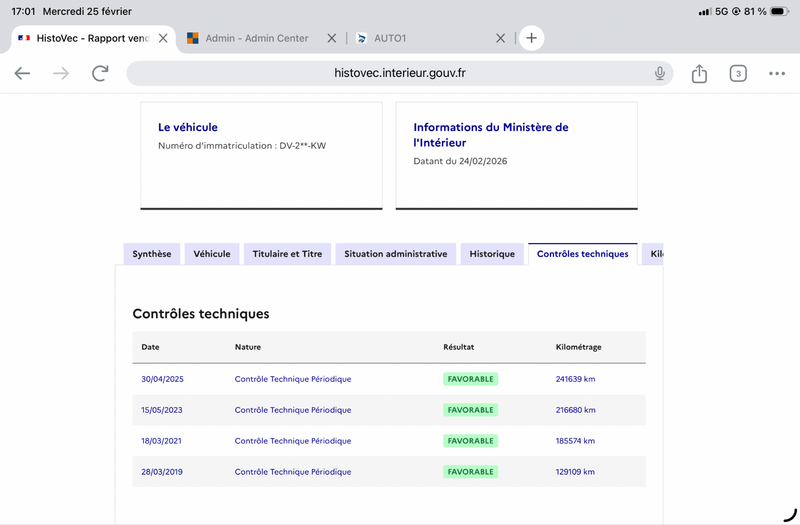The image size is (800, 525).
Task: Select the Situation administrative tab
Action: click(395, 254)
